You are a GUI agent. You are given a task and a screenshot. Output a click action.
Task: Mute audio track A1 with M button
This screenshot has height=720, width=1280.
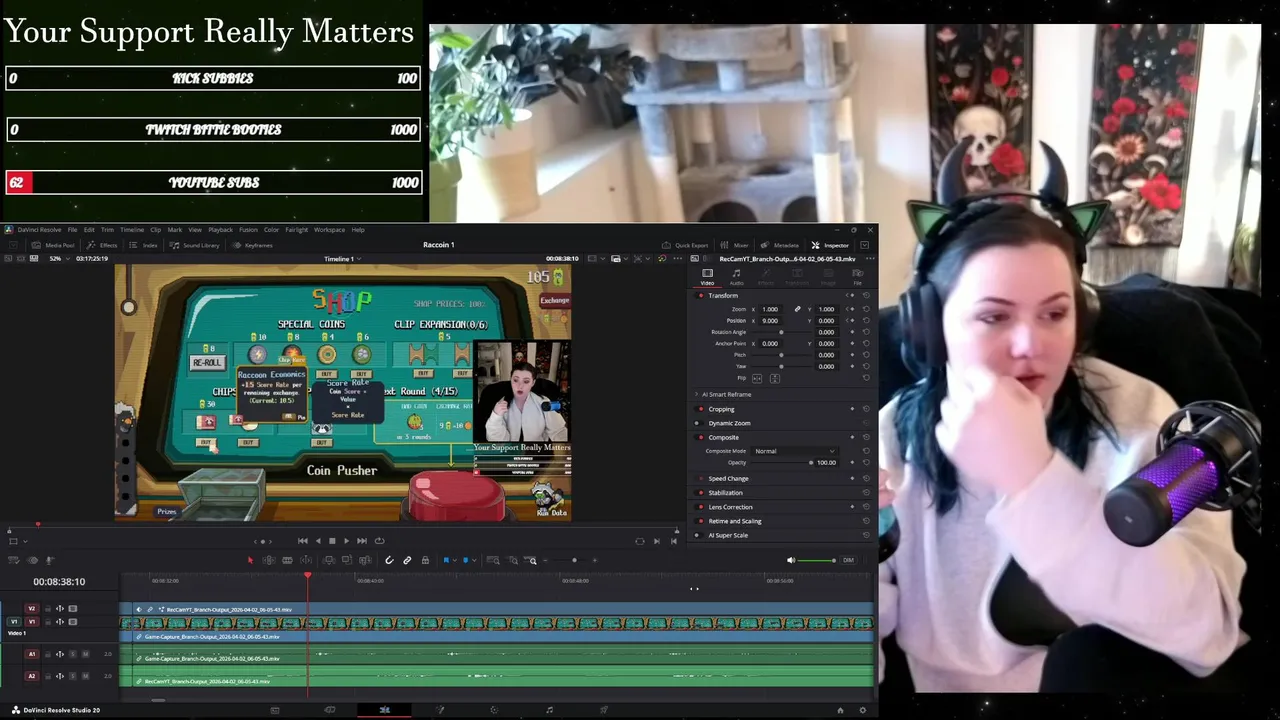[85, 654]
